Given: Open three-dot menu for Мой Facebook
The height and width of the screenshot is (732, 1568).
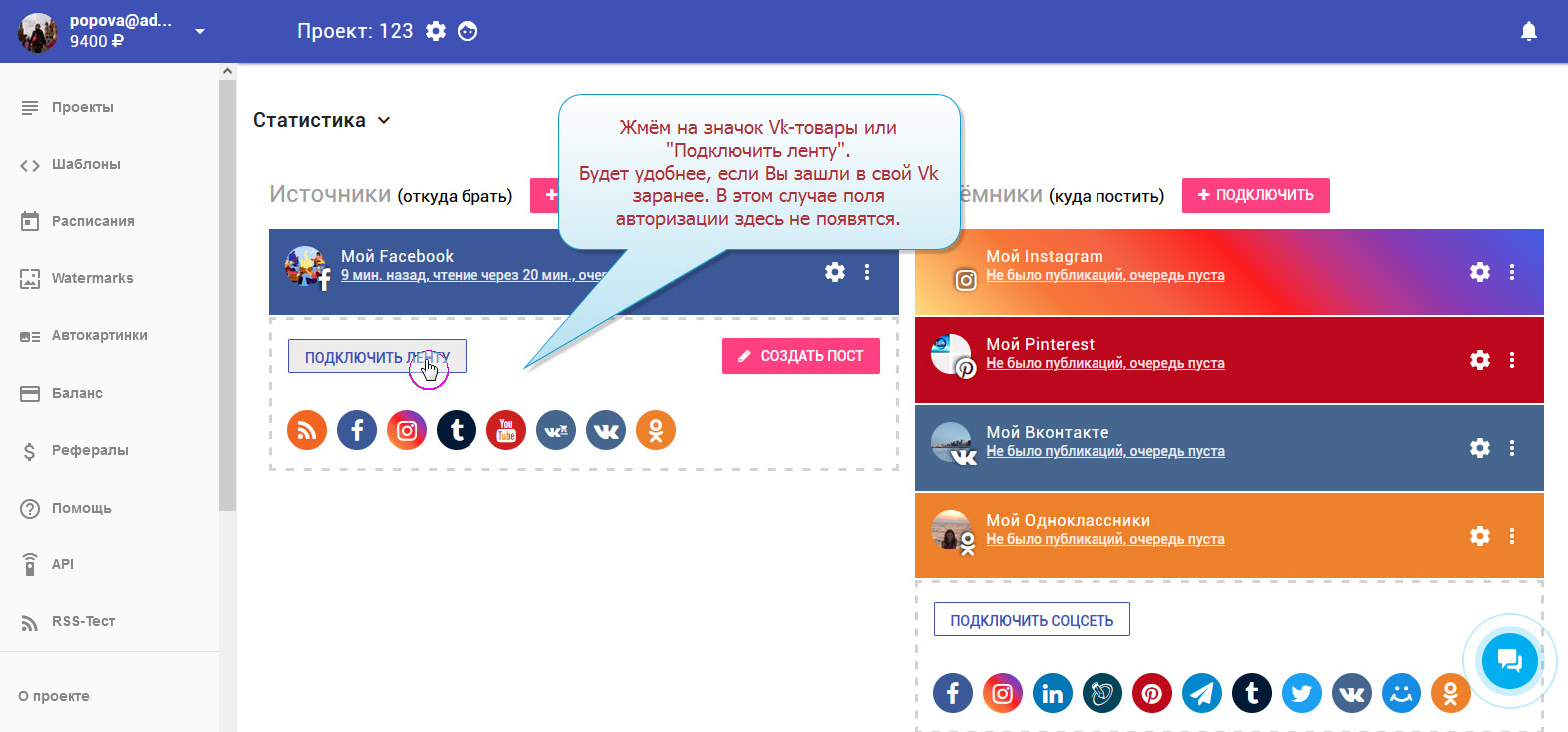Looking at the screenshot, I should pos(867,272).
